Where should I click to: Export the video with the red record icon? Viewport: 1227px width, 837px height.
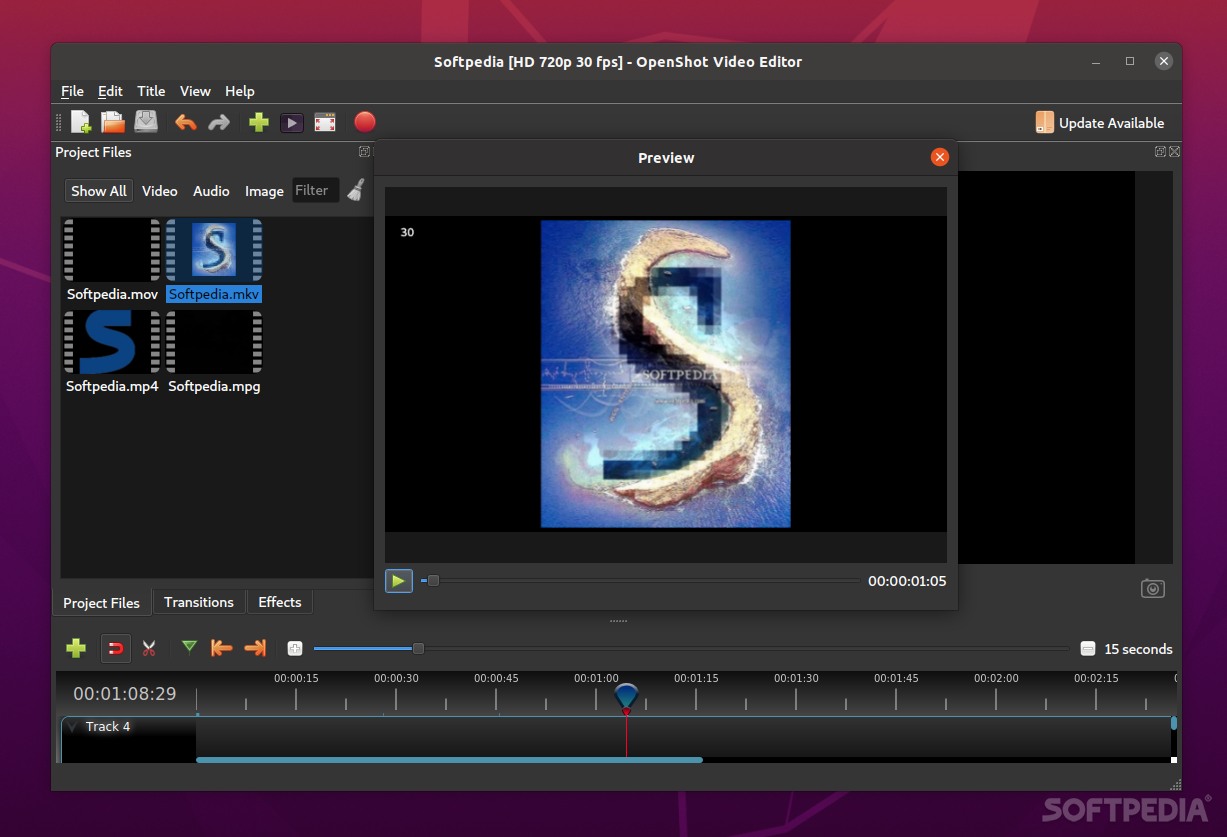tap(365, 122)
